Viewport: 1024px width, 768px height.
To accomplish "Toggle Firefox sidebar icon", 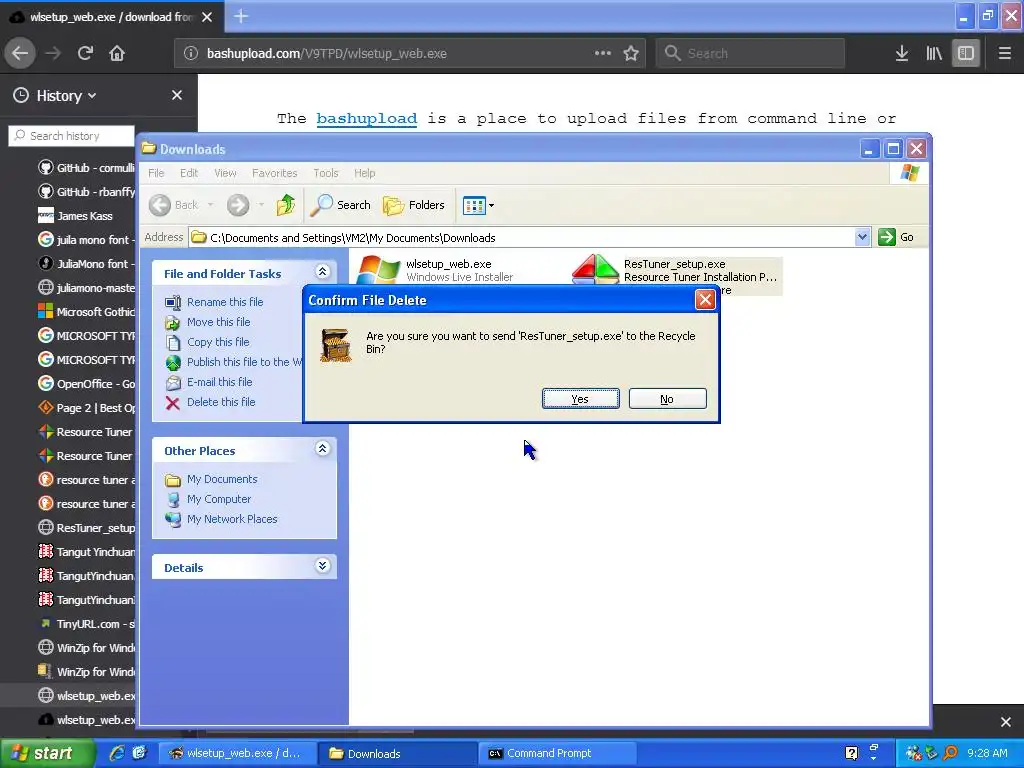I will (966, 54).
